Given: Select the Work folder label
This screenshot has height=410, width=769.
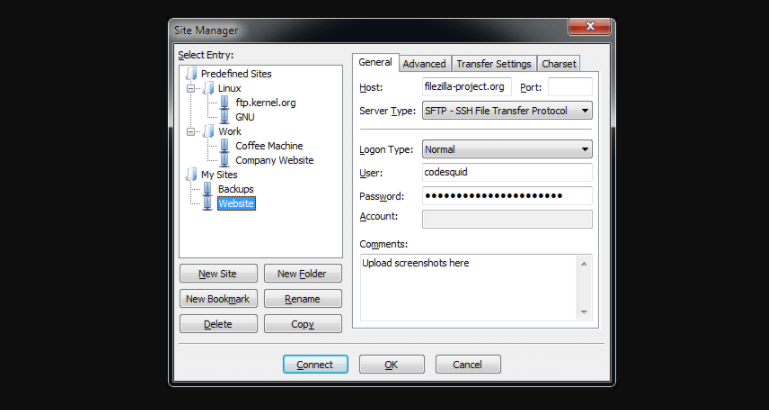Looking at the screenshot, I should (x=229, y=131).
